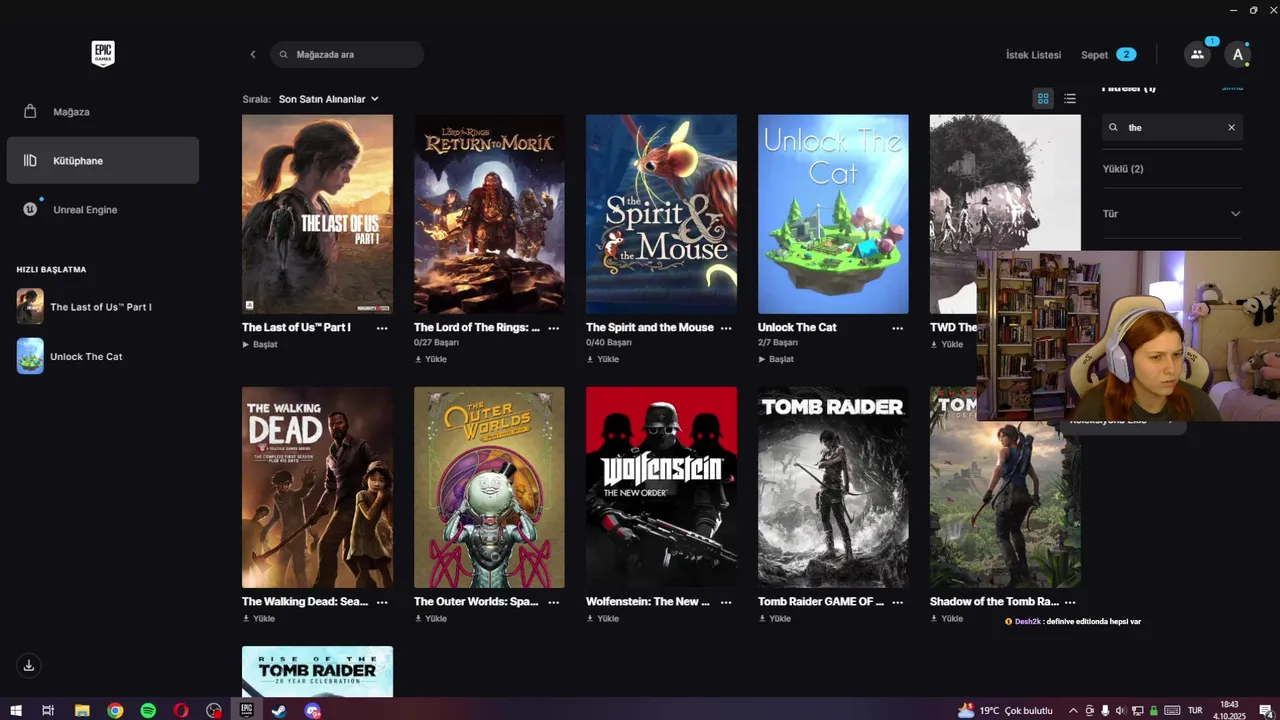Open the Son Satın Alınanlar sort dropdown

[x=328, y=99]
